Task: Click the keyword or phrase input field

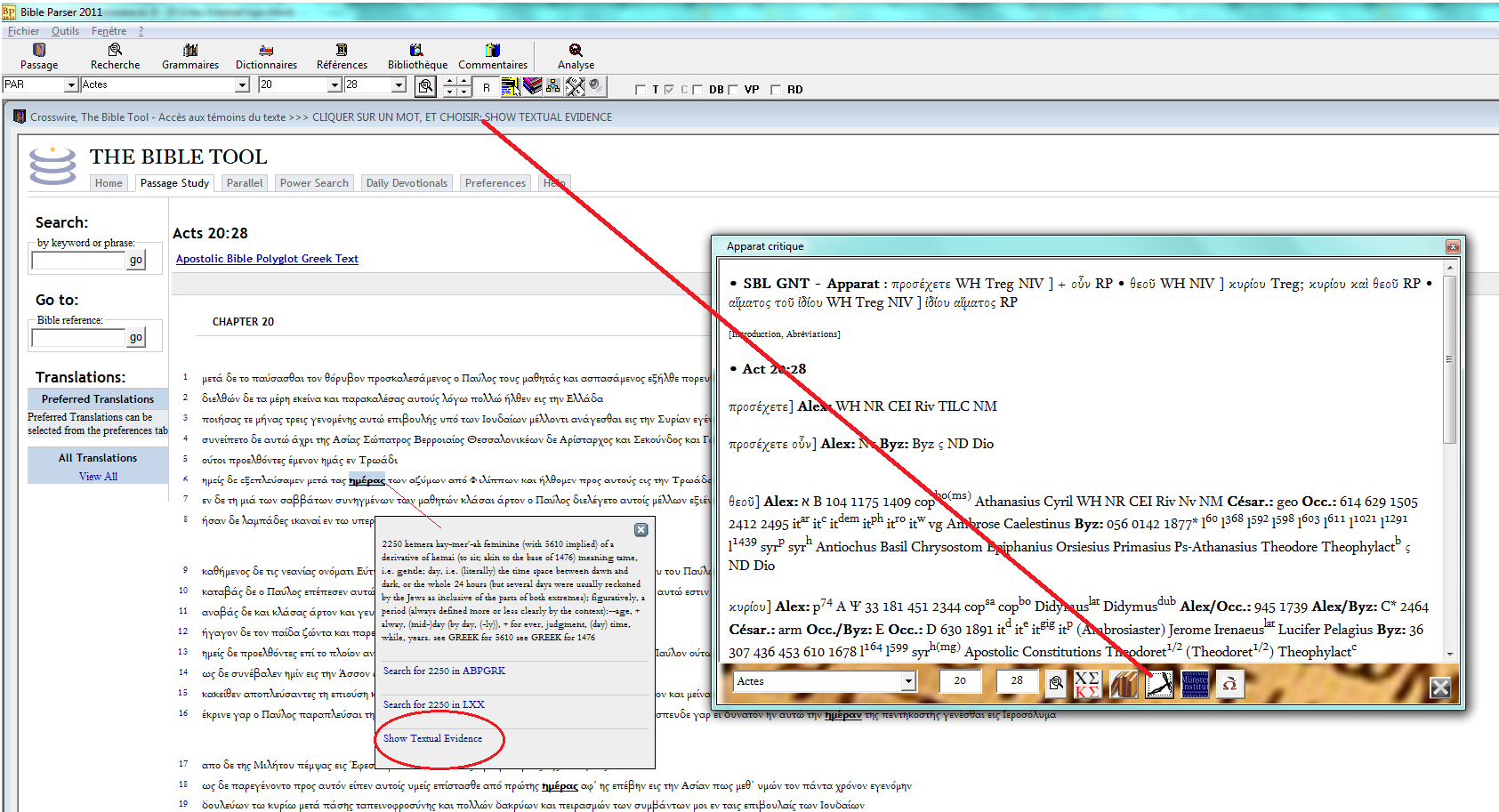Action: [x=78, y=261]
